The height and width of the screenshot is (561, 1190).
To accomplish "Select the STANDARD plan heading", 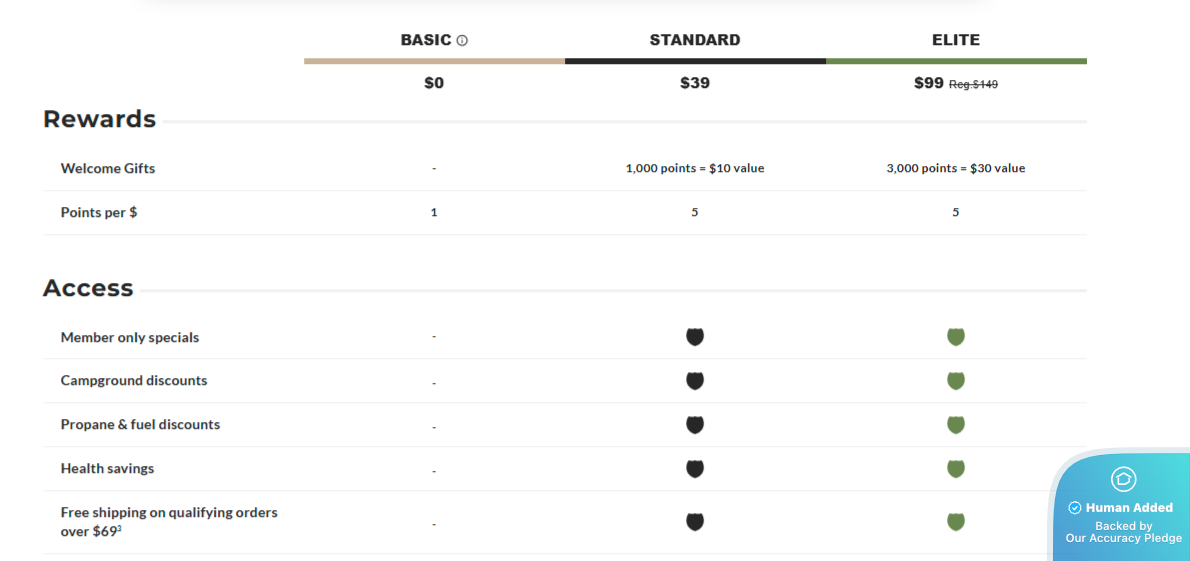I will 695,40.
